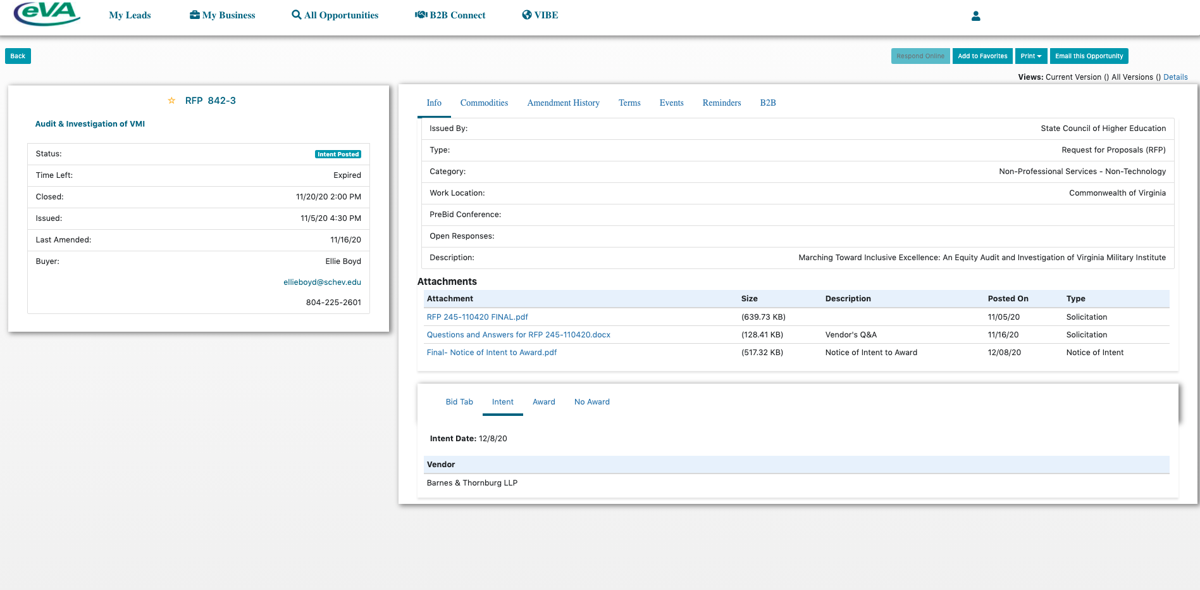Click the Back button
The height and width of the screenshot is (590, 1200).
pyautogui.click(x=18, y=56)
